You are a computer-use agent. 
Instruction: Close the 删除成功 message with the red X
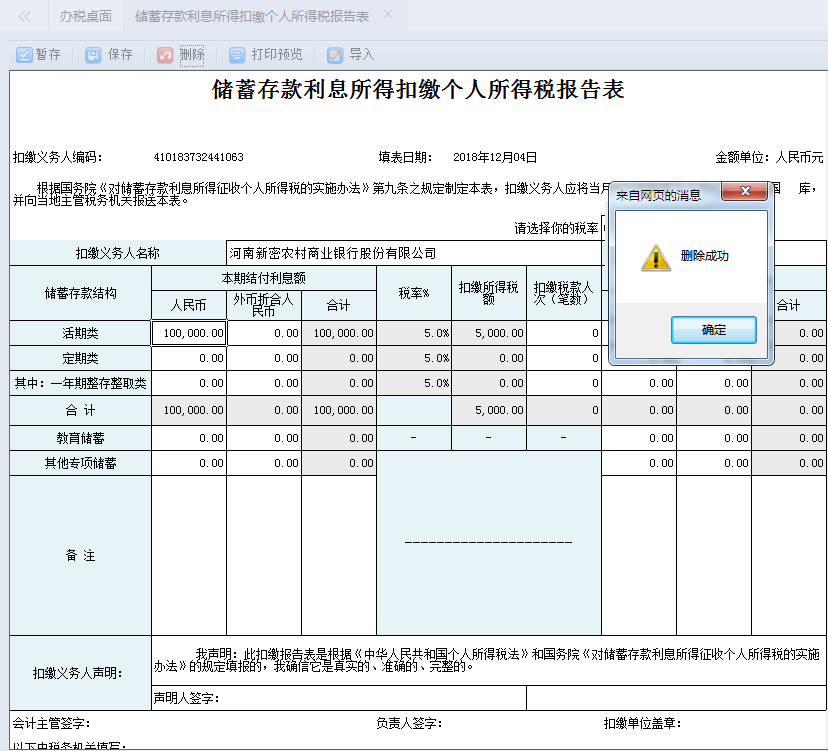(x=745, y=192)
